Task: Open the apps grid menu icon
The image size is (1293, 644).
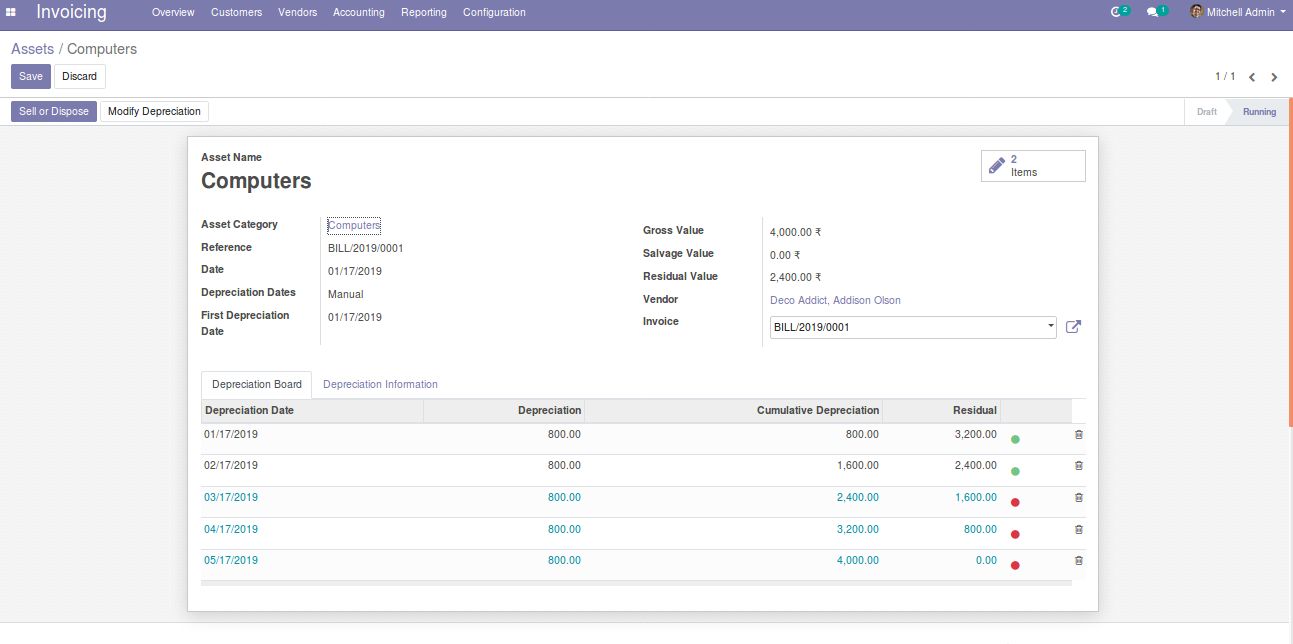Action: click(x=11, y=12)
